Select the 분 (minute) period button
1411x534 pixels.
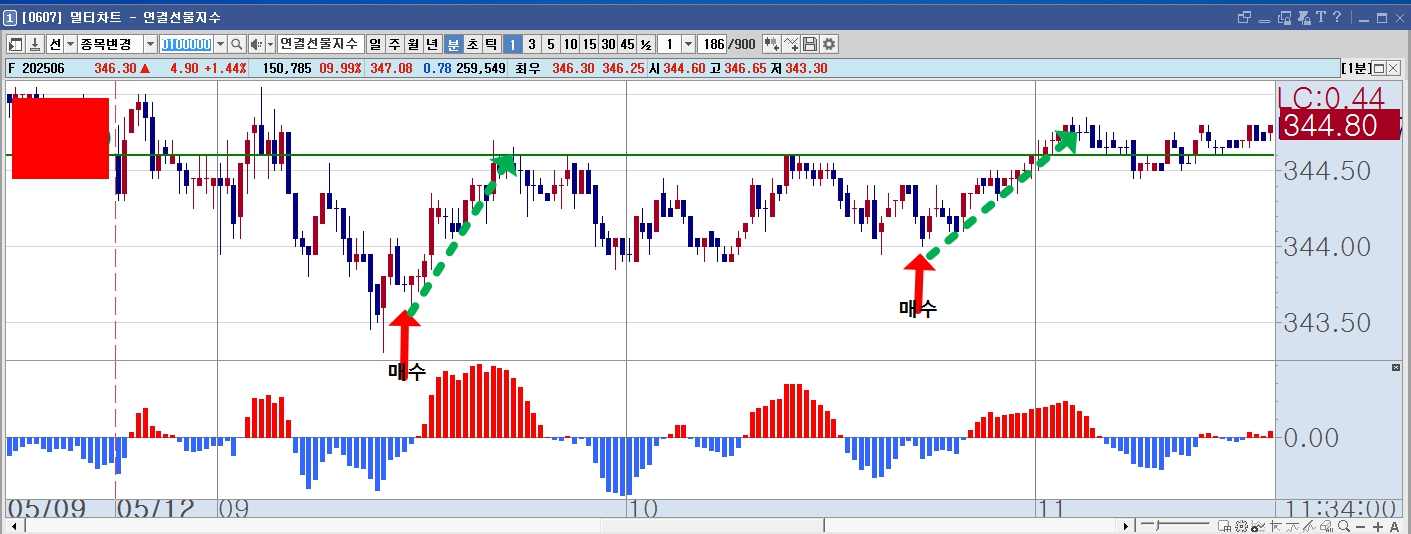point(453,44)
